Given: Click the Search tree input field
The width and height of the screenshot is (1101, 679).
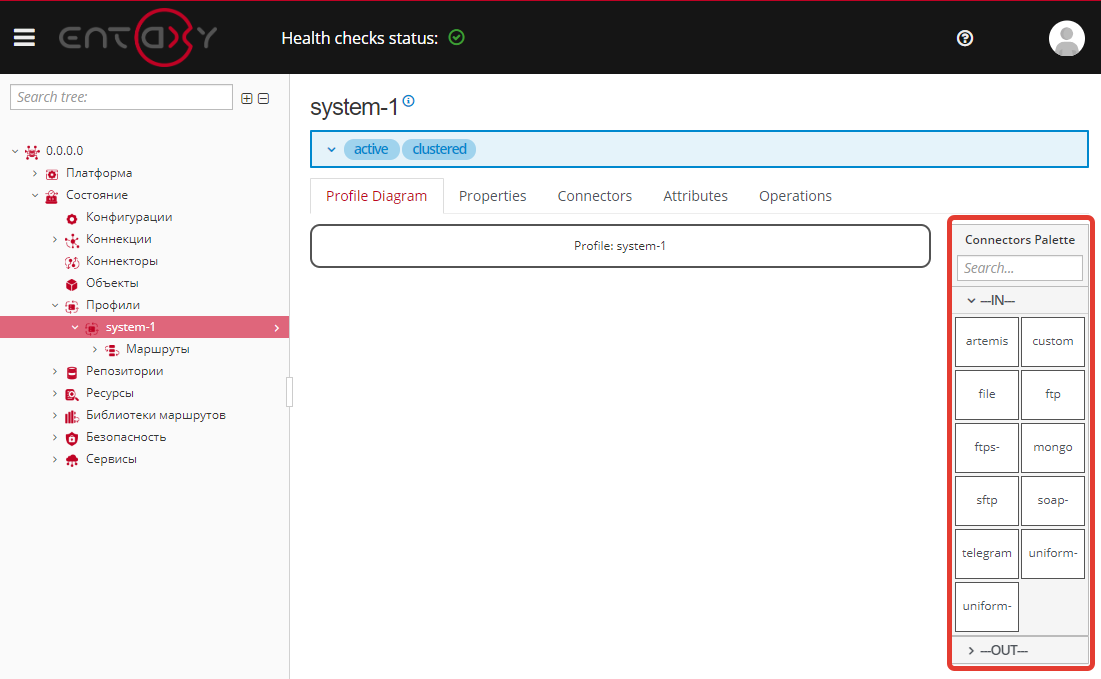Looking at the screenshot, I should point(121,97).
